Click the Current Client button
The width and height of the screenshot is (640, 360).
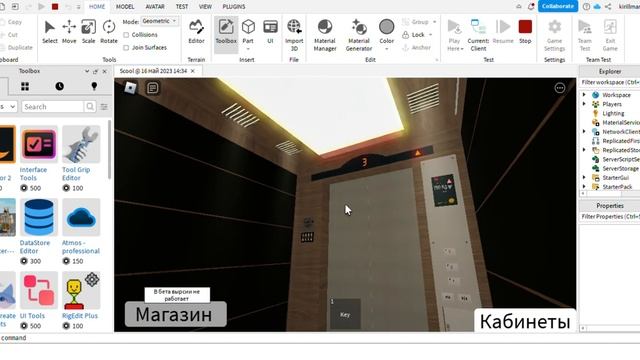pyautogui.click(x=478, y=35)
